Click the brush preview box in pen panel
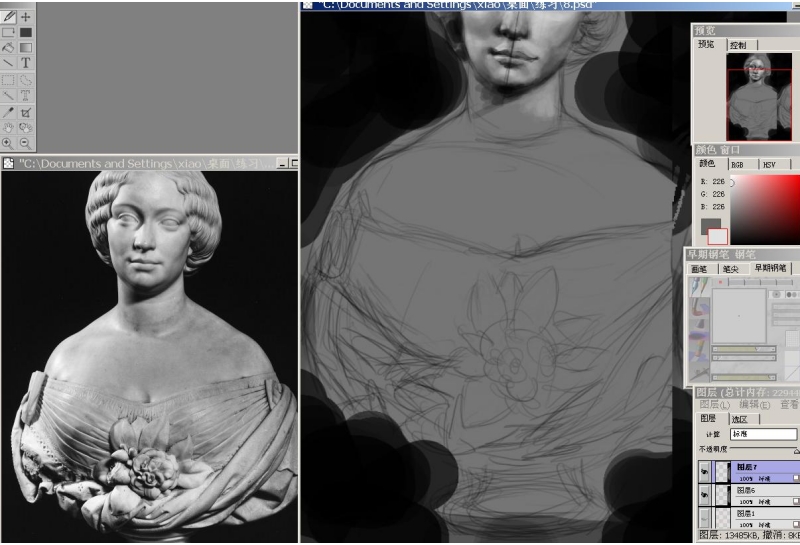The width and height of the screenshot is (800, 545). click(x=739, y=316)
